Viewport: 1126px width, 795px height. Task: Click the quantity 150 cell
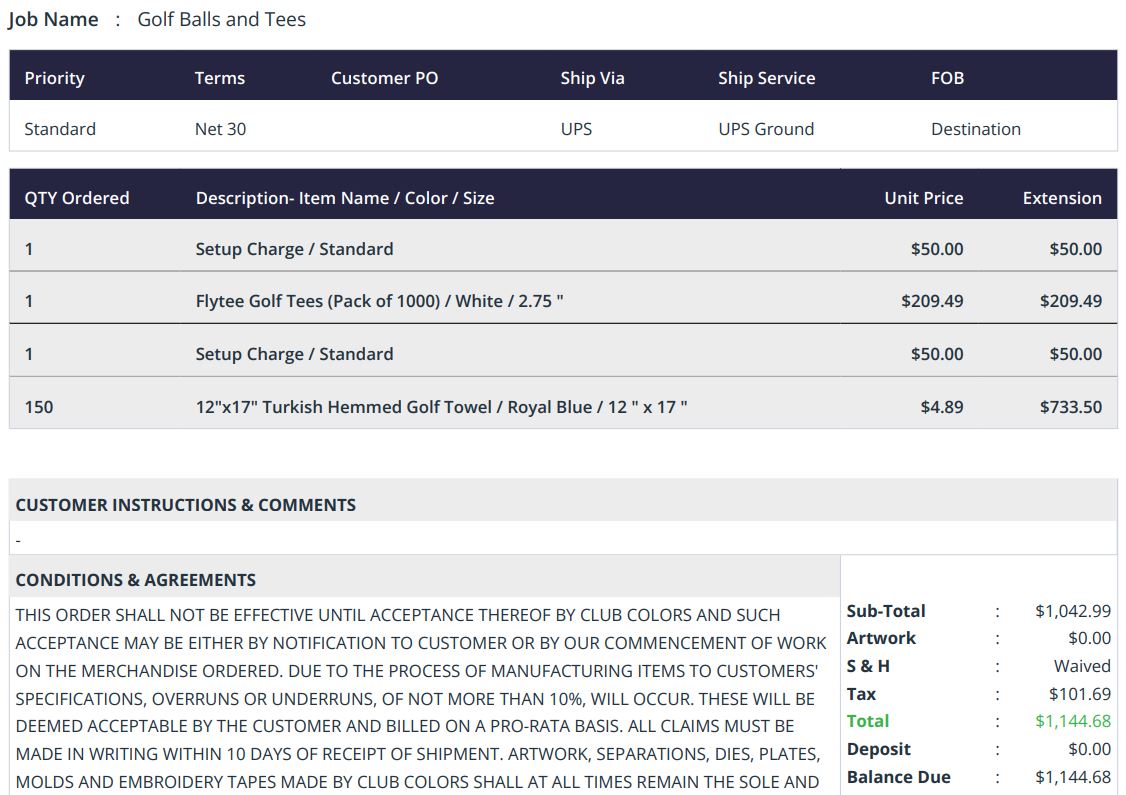[x=39, y=407]
